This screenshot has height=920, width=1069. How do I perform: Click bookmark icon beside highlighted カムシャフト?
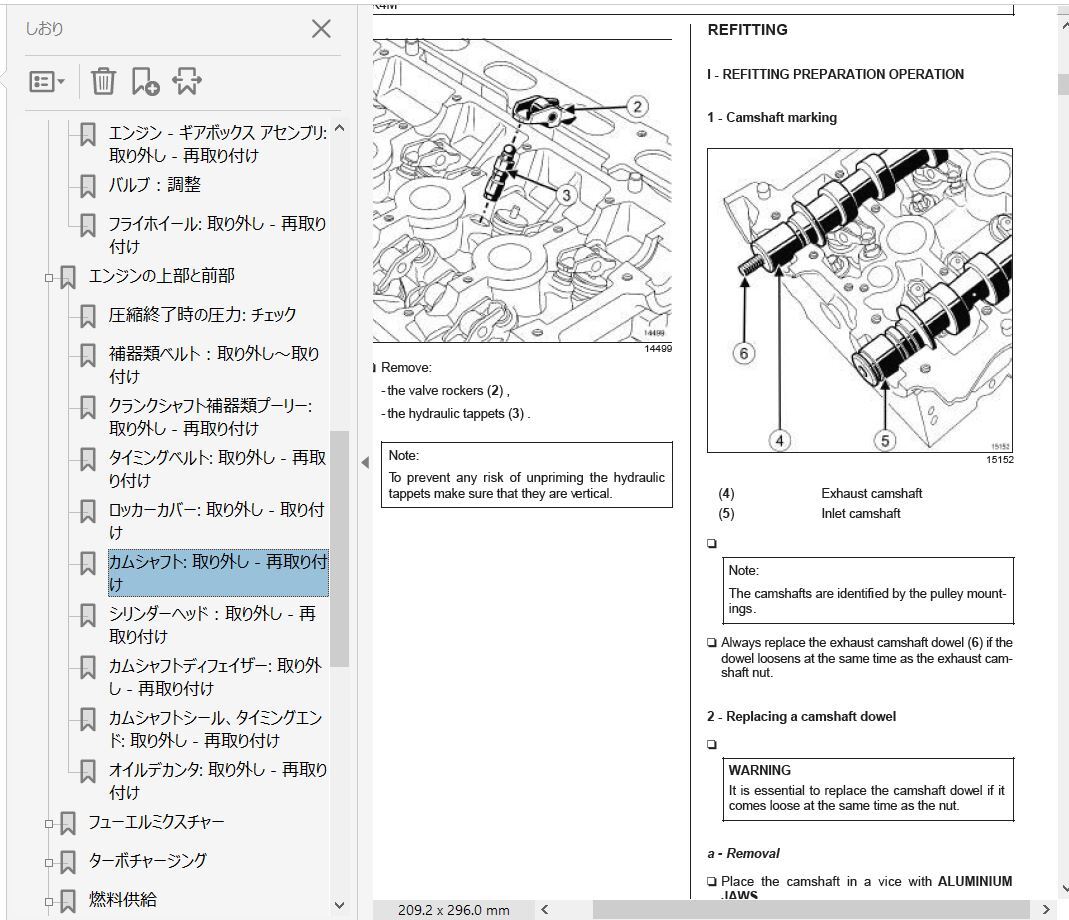point(87,563)
